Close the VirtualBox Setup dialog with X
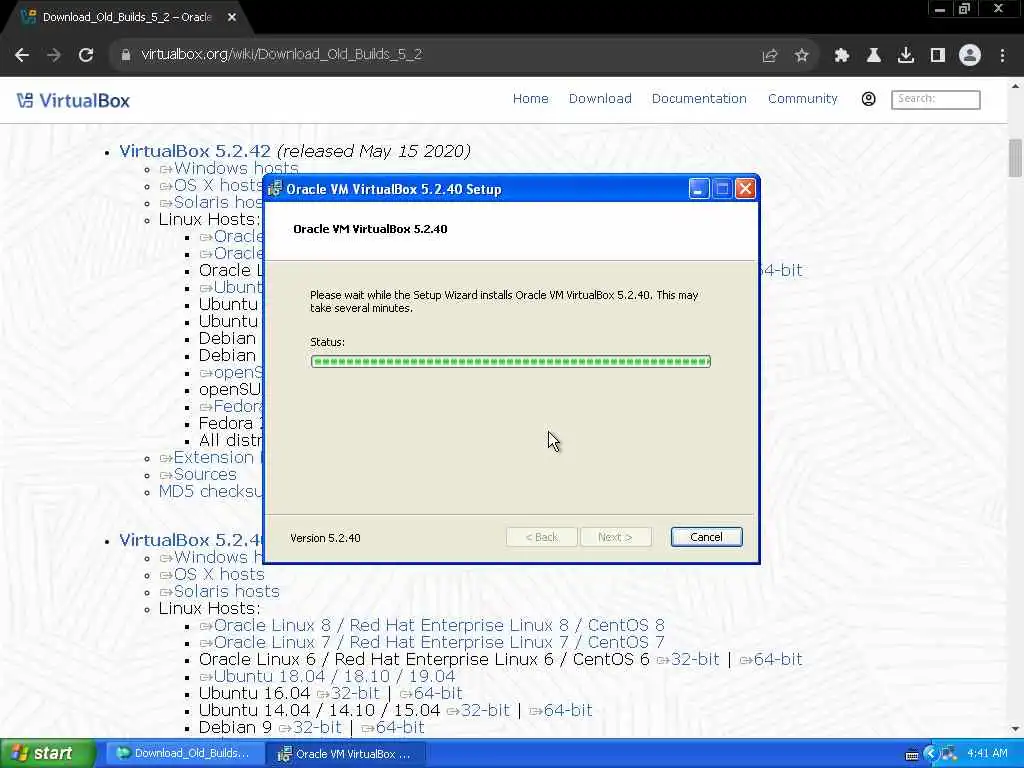 (745, 189)
